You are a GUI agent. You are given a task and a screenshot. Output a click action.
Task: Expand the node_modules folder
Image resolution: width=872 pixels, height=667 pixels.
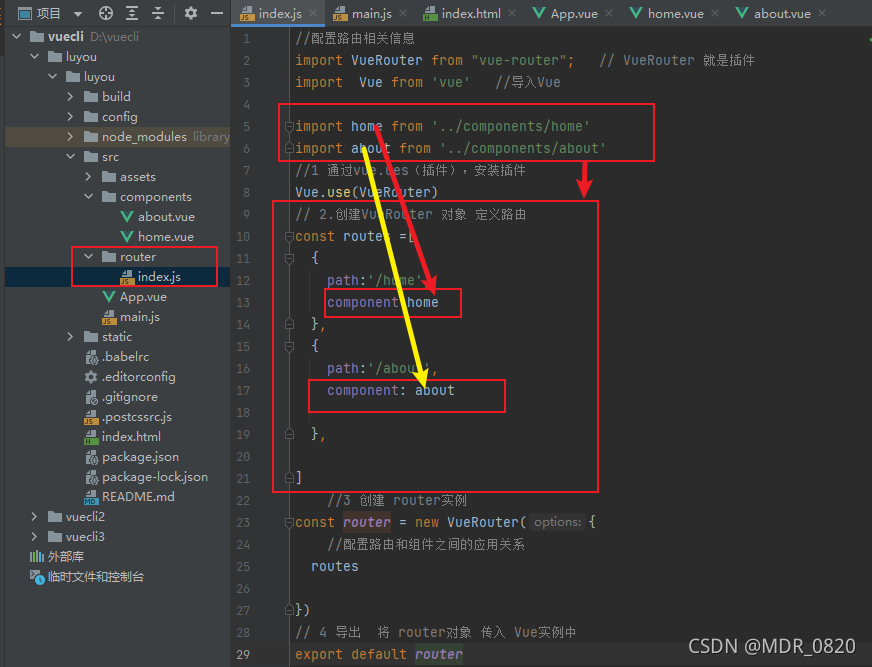[70, 136]
